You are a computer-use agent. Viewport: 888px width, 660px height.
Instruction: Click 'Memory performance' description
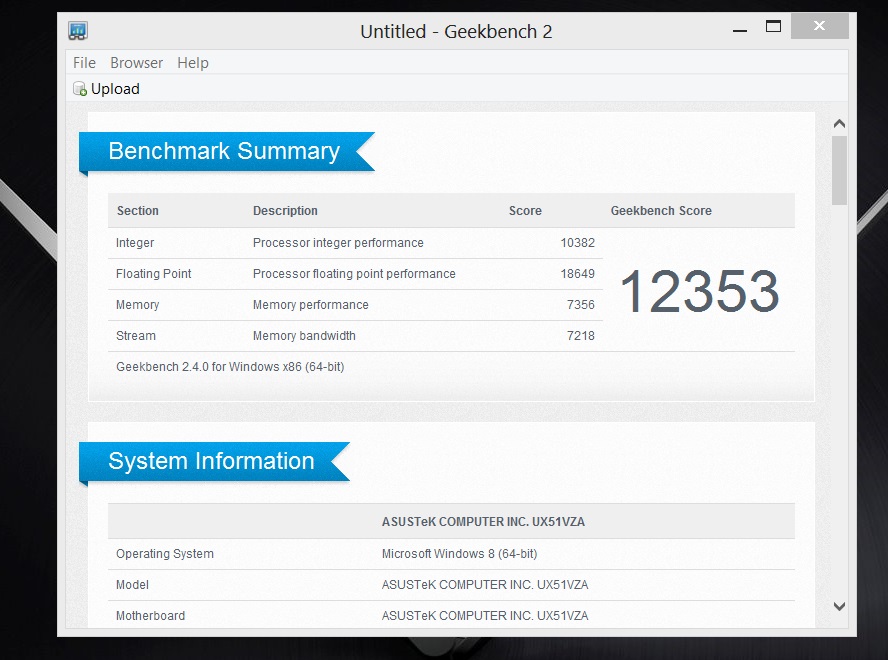click(x=310, y=305)
